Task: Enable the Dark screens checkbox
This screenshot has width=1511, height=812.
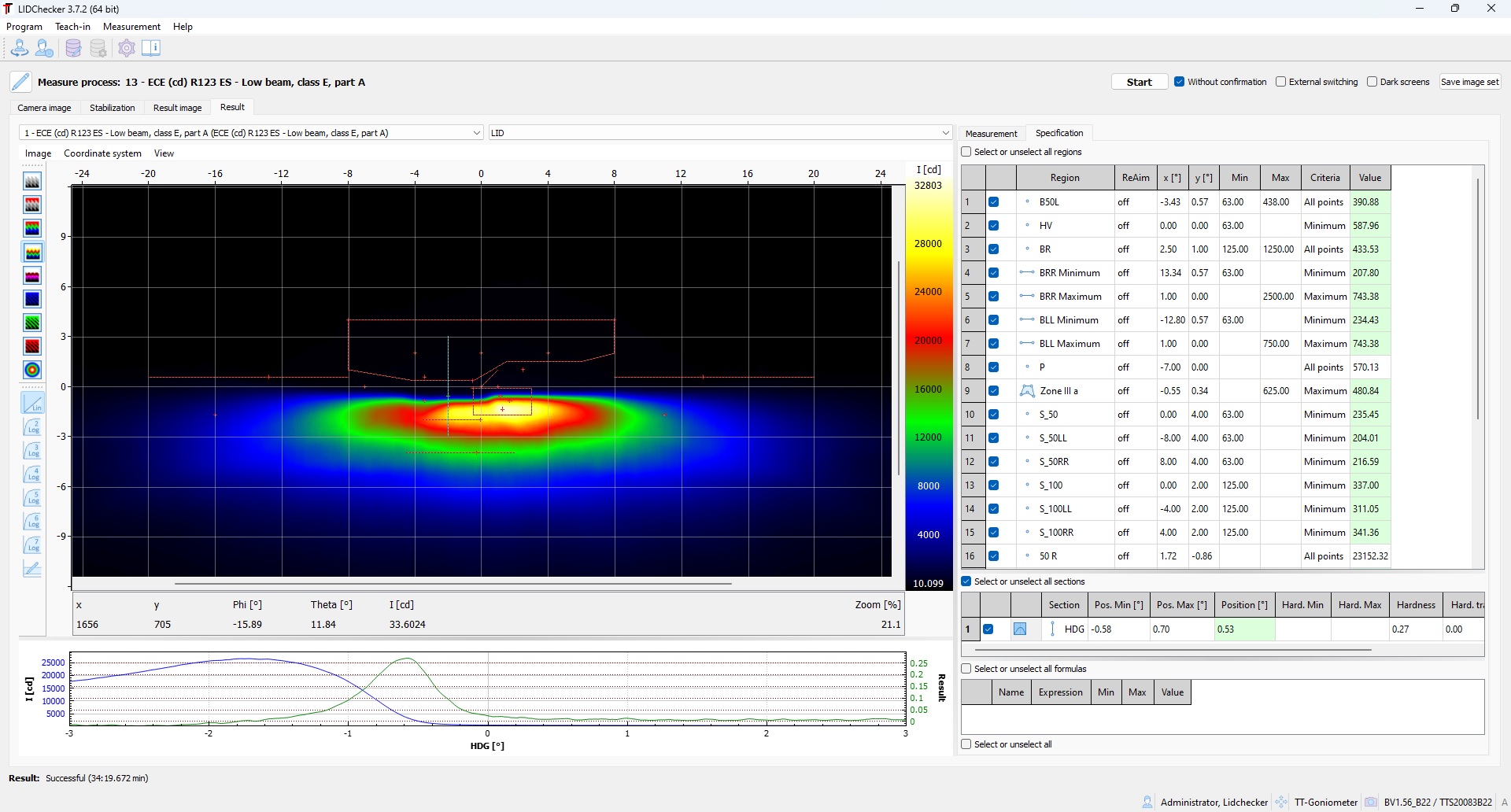Action: [1372, 82]
